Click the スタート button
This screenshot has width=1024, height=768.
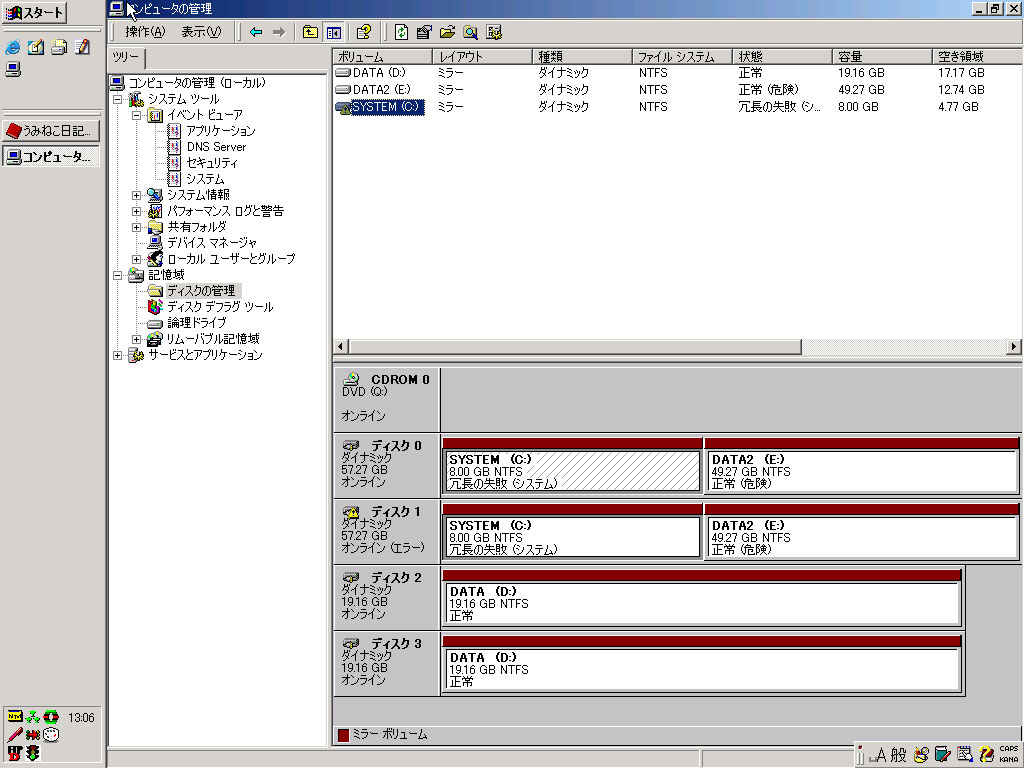click(x=34, y=12)
